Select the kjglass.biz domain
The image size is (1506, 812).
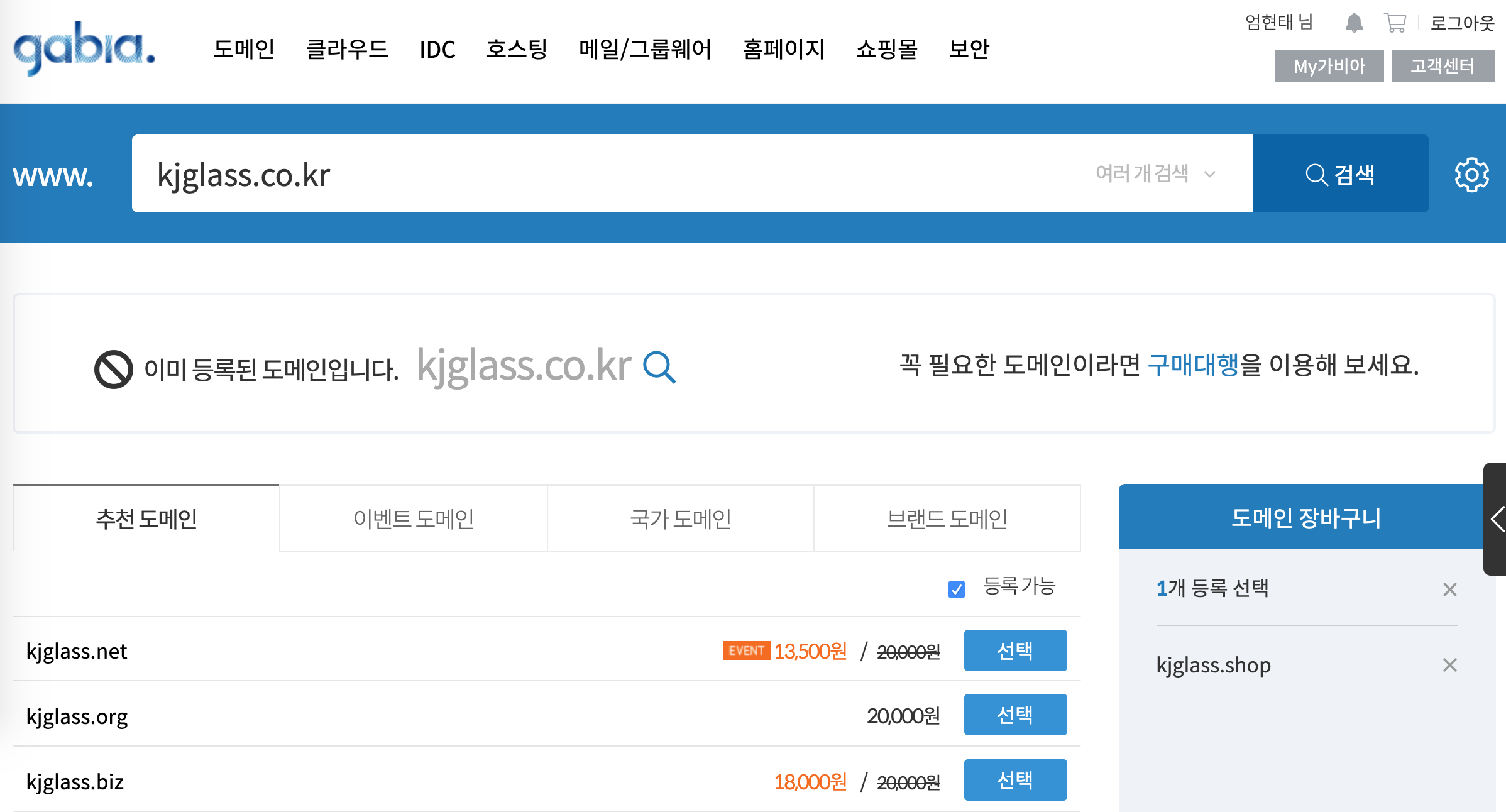tap(1014, 780)
